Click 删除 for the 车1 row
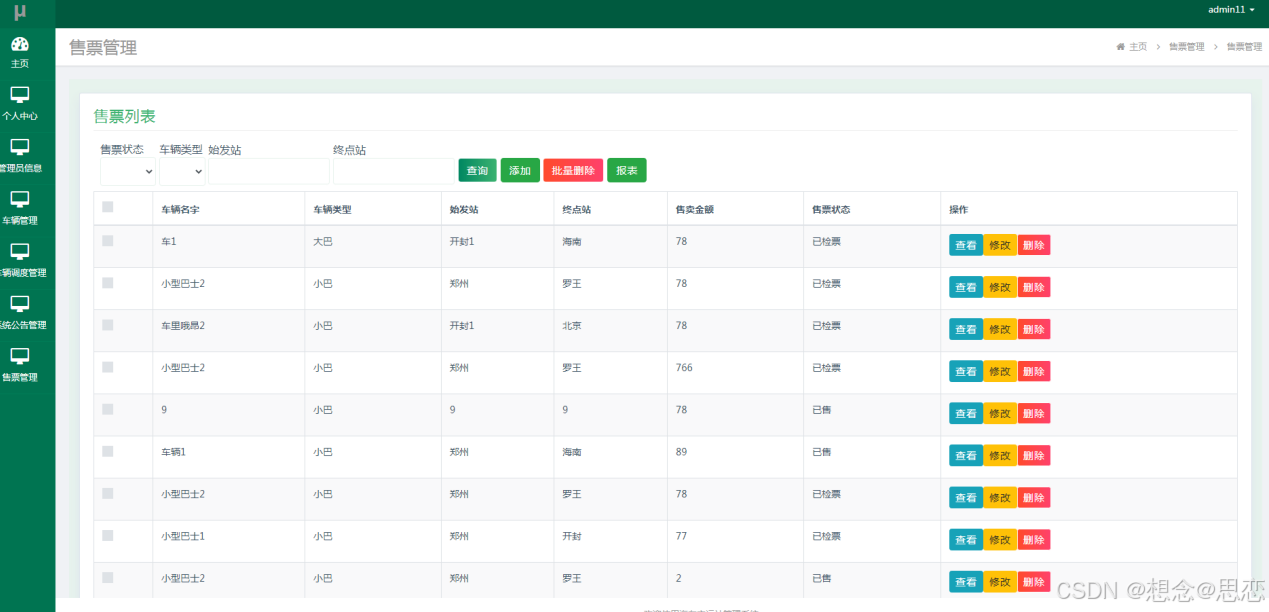The width and height of the screenshot is (1269, 612). [x=1034, y=245]
